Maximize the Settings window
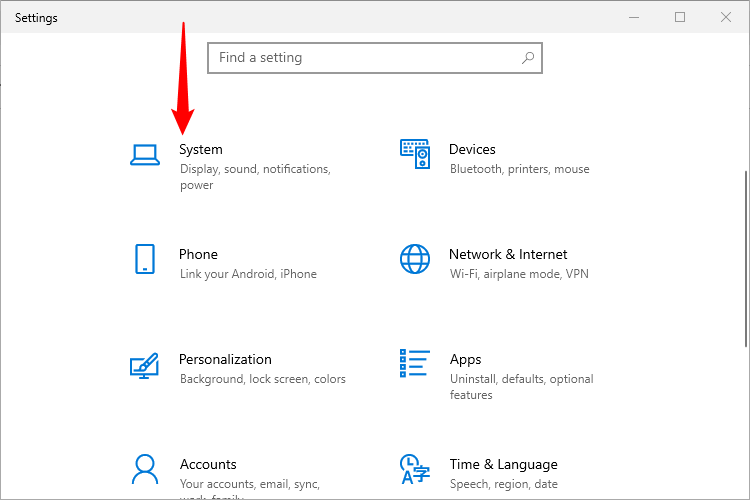The image size is (750, 500). 680,17
